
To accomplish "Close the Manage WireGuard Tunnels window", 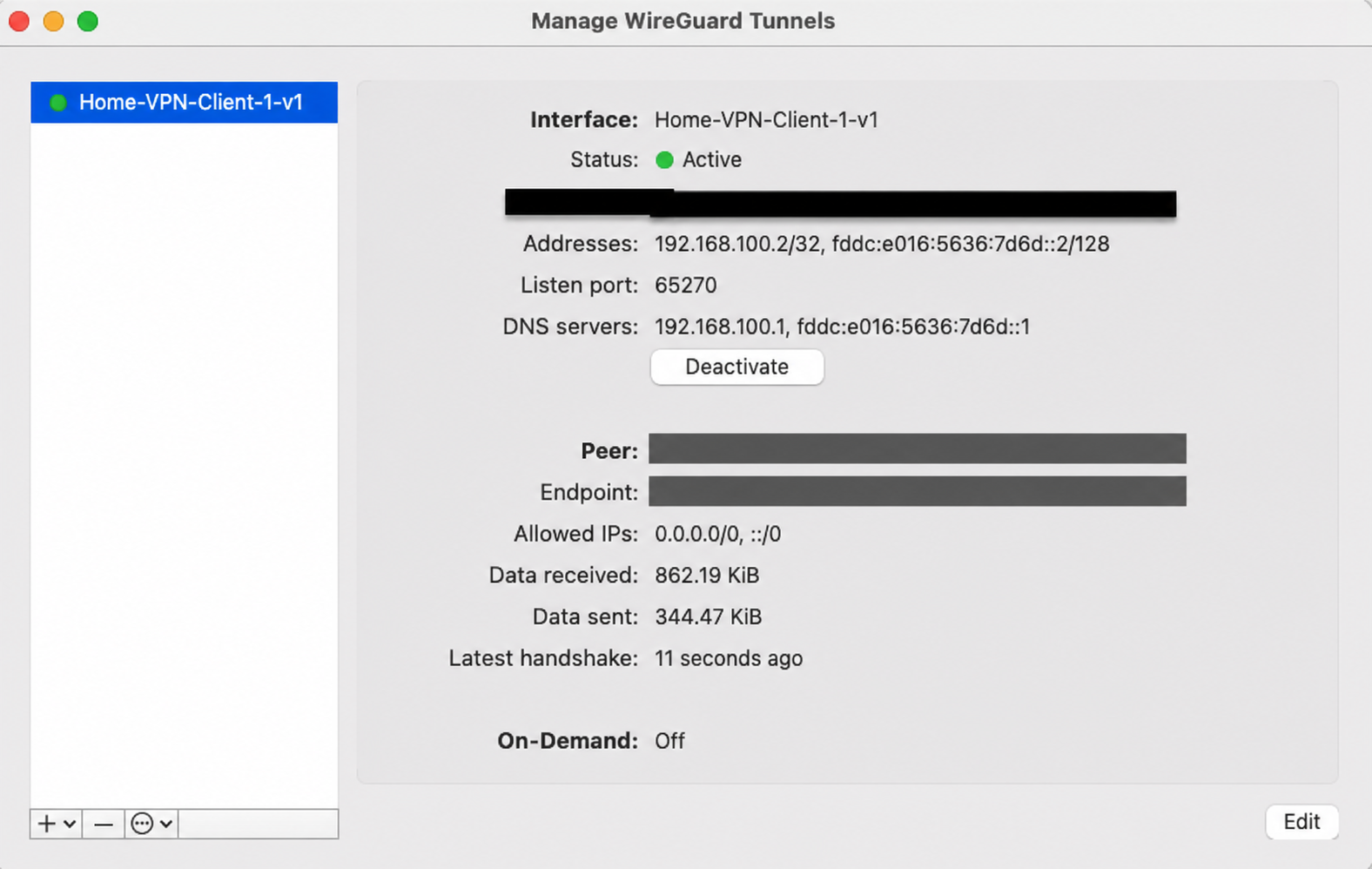I will [19, 21].
